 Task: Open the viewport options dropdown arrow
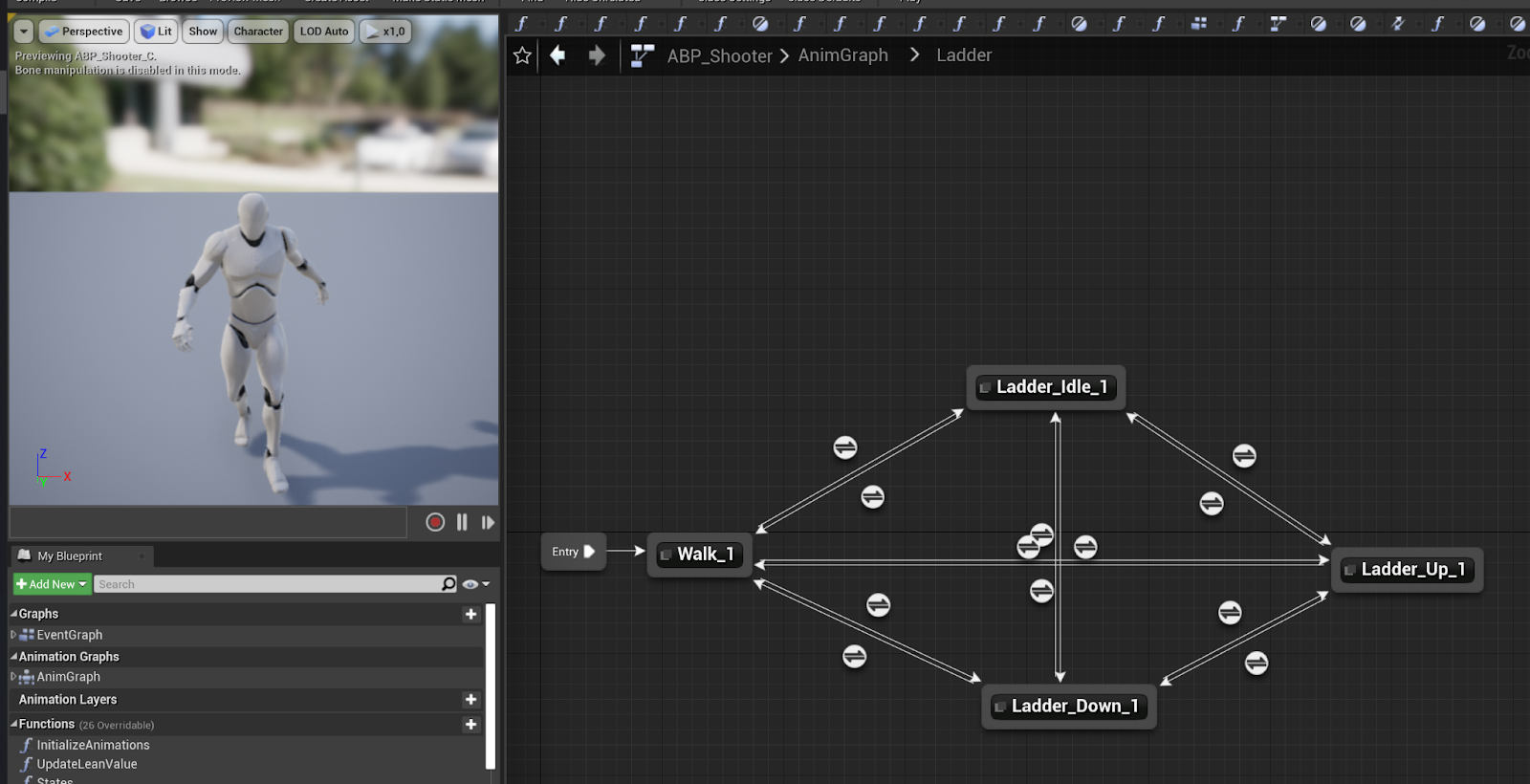coord(24,32)
